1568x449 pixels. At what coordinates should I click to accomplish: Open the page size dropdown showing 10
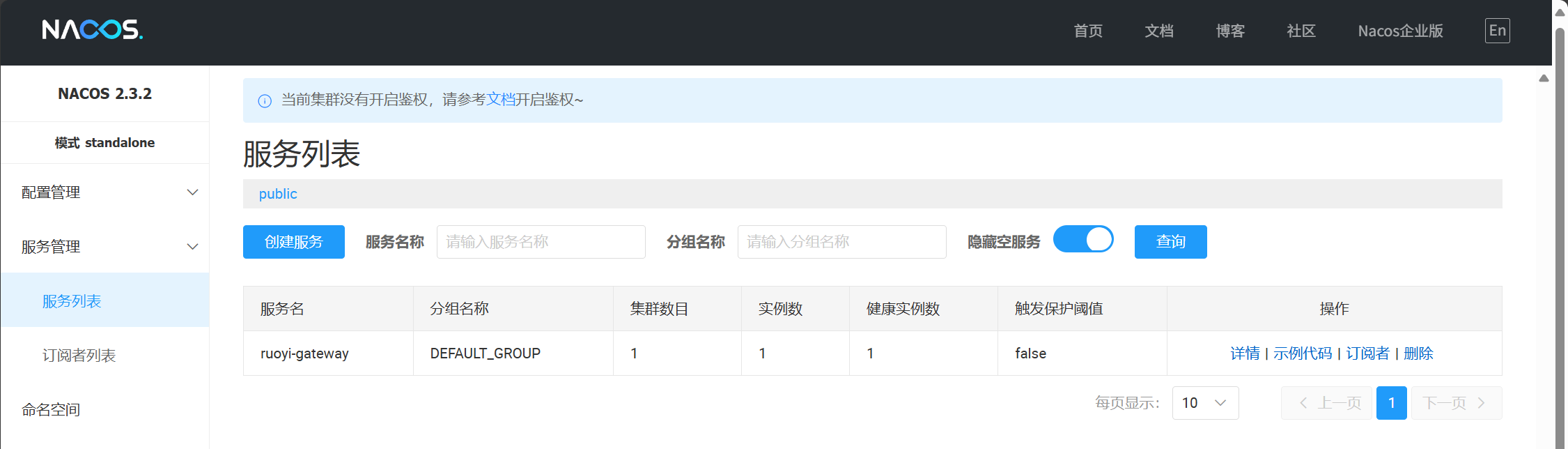tap(1205, 403)
